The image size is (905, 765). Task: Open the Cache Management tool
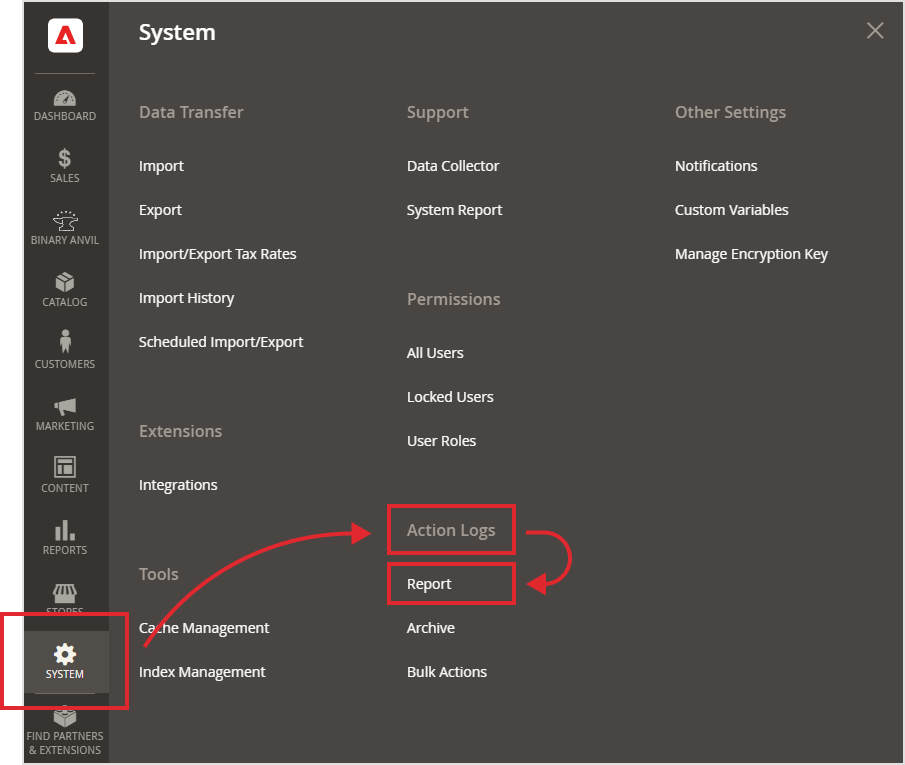point(204,628)
